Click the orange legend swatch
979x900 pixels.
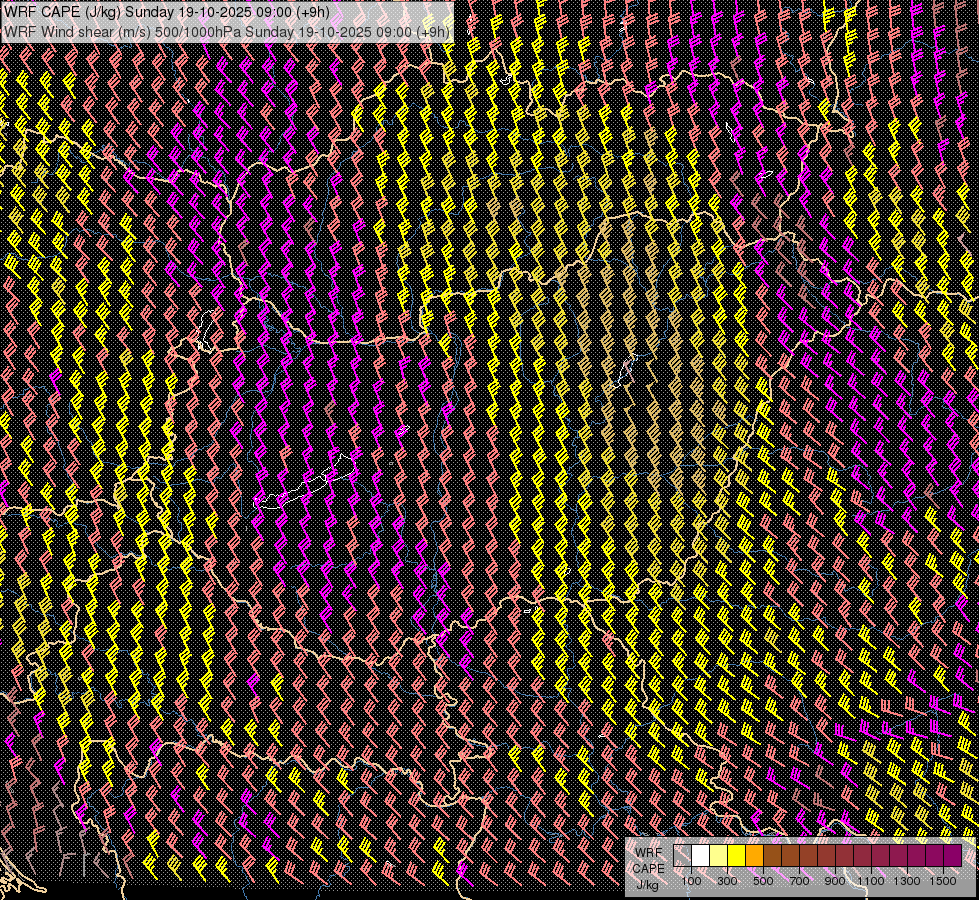754,856
